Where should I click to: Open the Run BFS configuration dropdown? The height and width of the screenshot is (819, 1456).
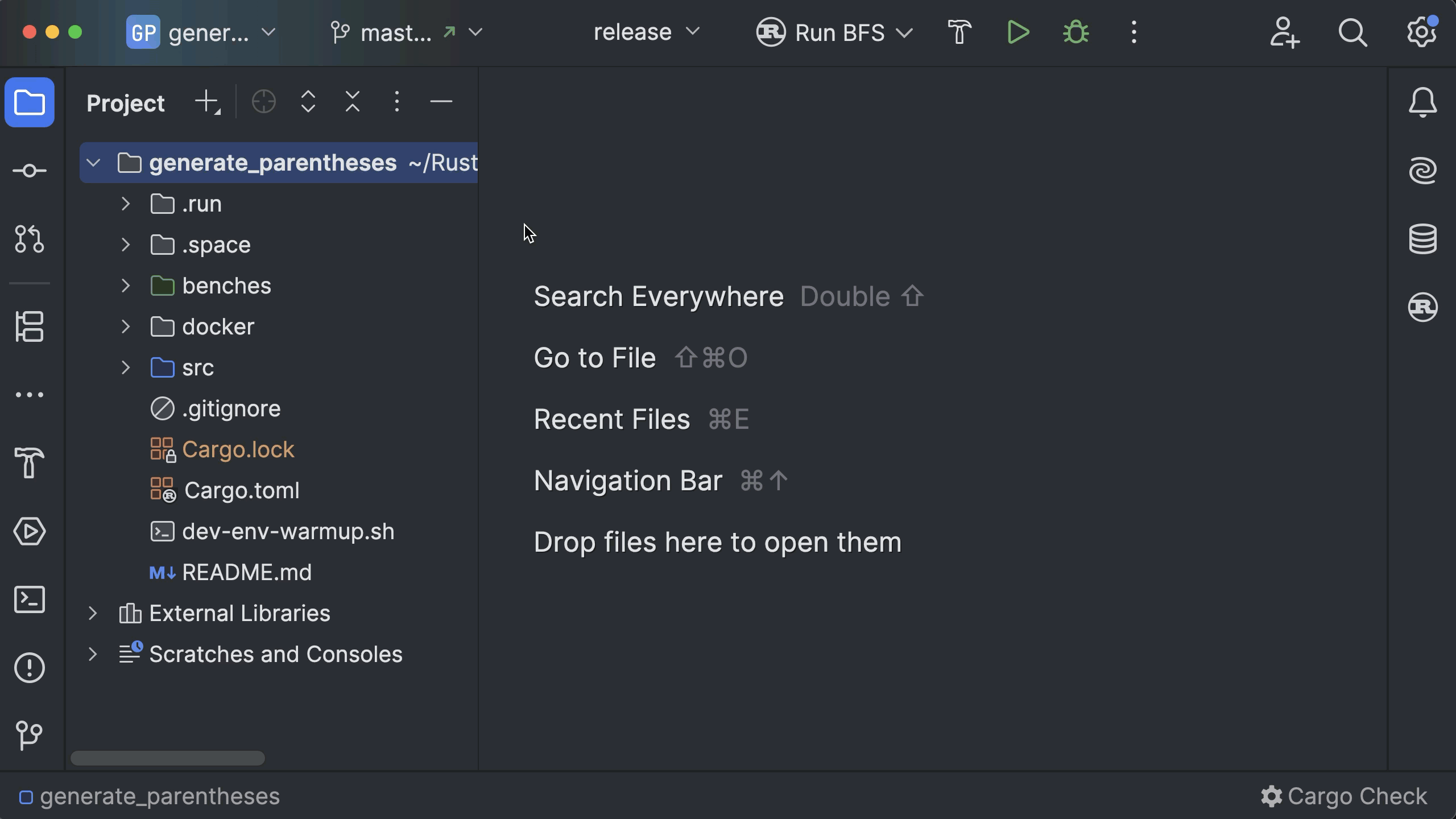904,33
